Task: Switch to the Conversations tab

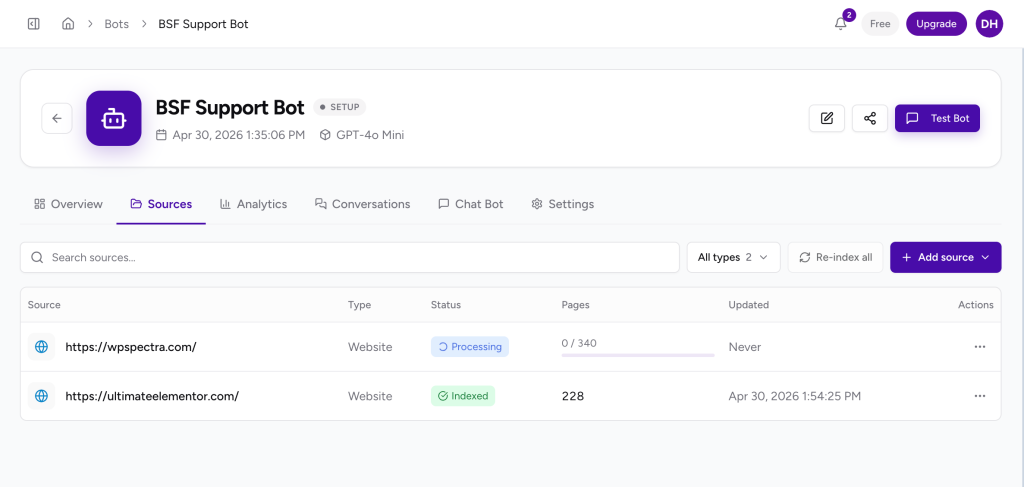Action: [362, 204]
